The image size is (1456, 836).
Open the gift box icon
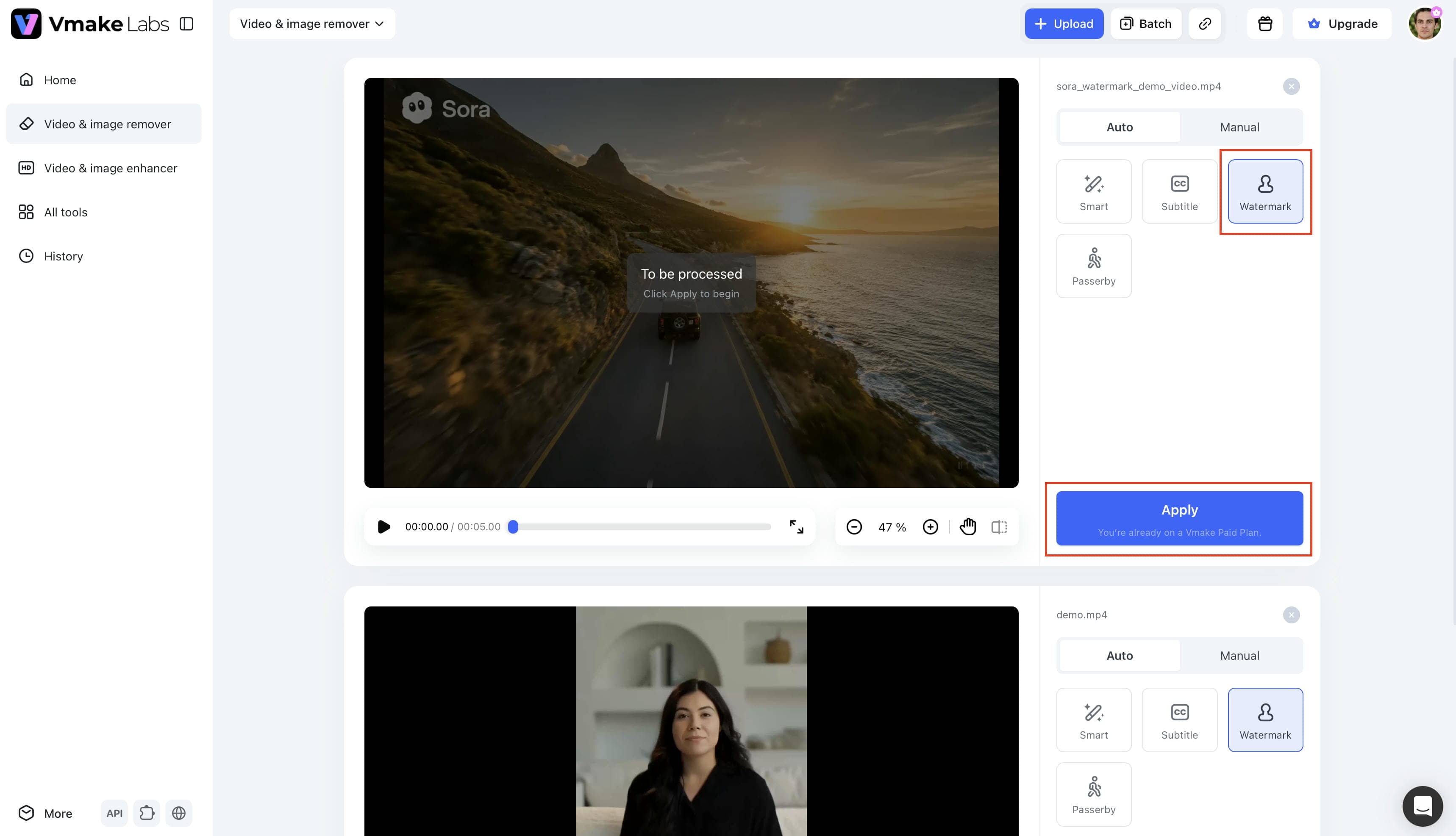coord(1265,24)
